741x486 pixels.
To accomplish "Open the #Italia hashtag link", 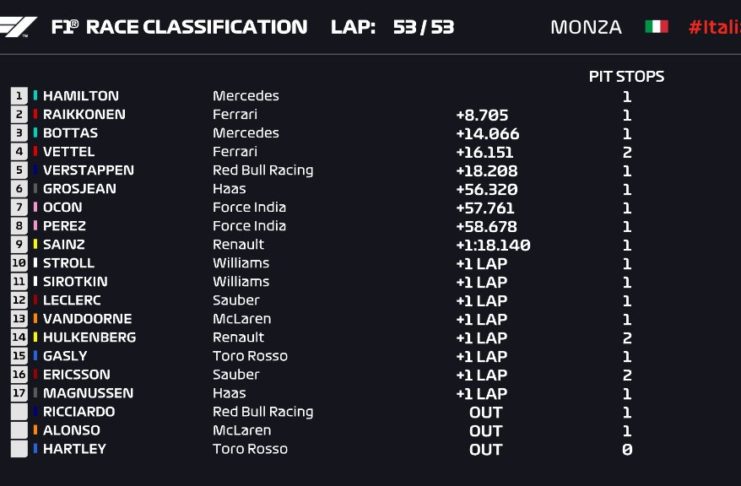I will click(714, 27).
